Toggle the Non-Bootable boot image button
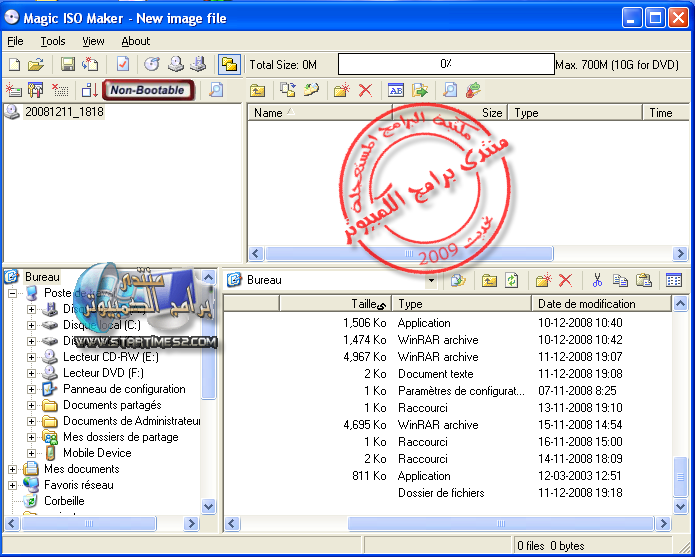 pos(148,90)
